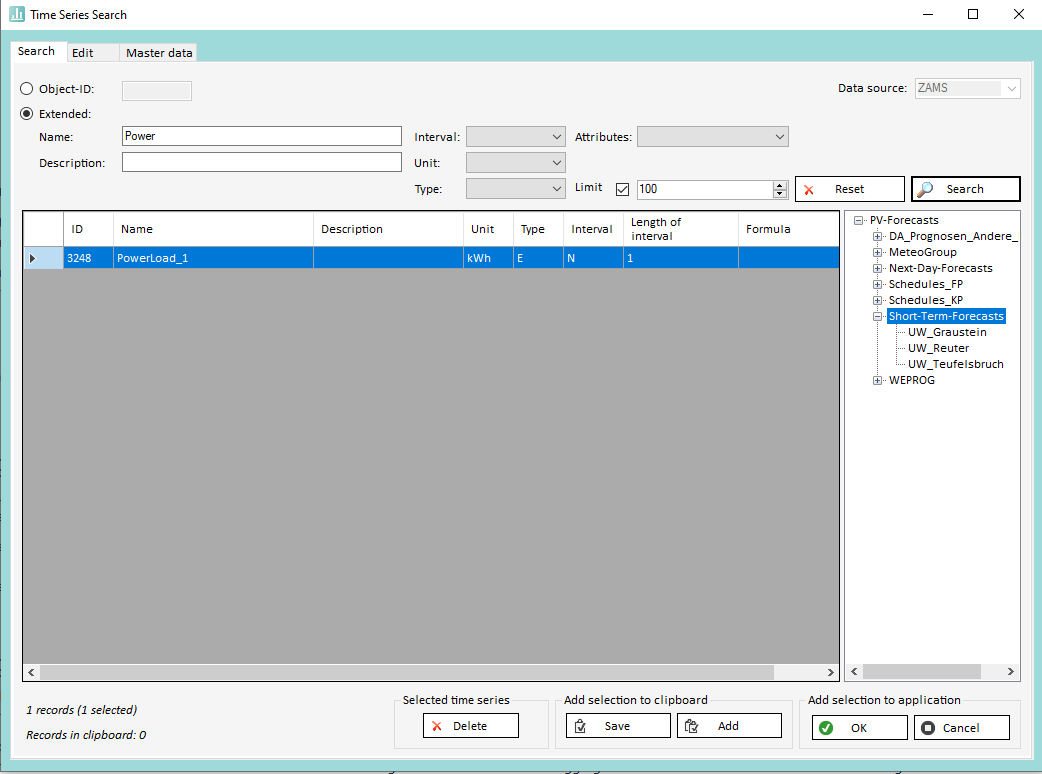Click the Cancel stop icon
Image resolution: width=1042 pixels, height=774 pixels.
928,728
